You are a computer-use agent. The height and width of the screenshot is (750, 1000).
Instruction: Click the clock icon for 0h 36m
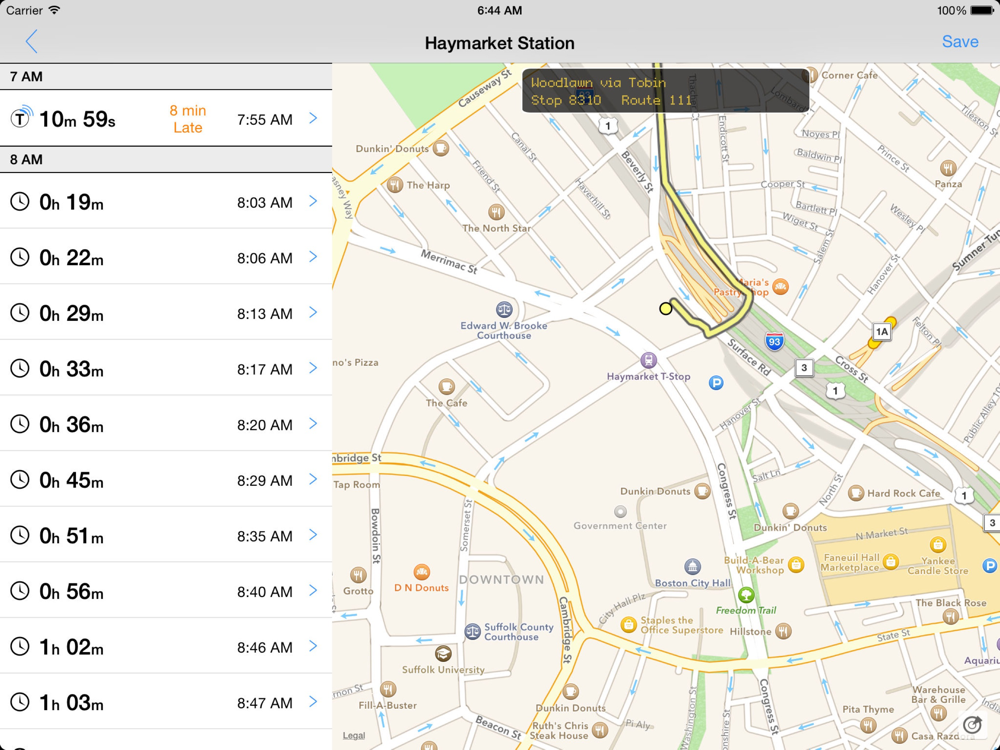pos(20,424)
